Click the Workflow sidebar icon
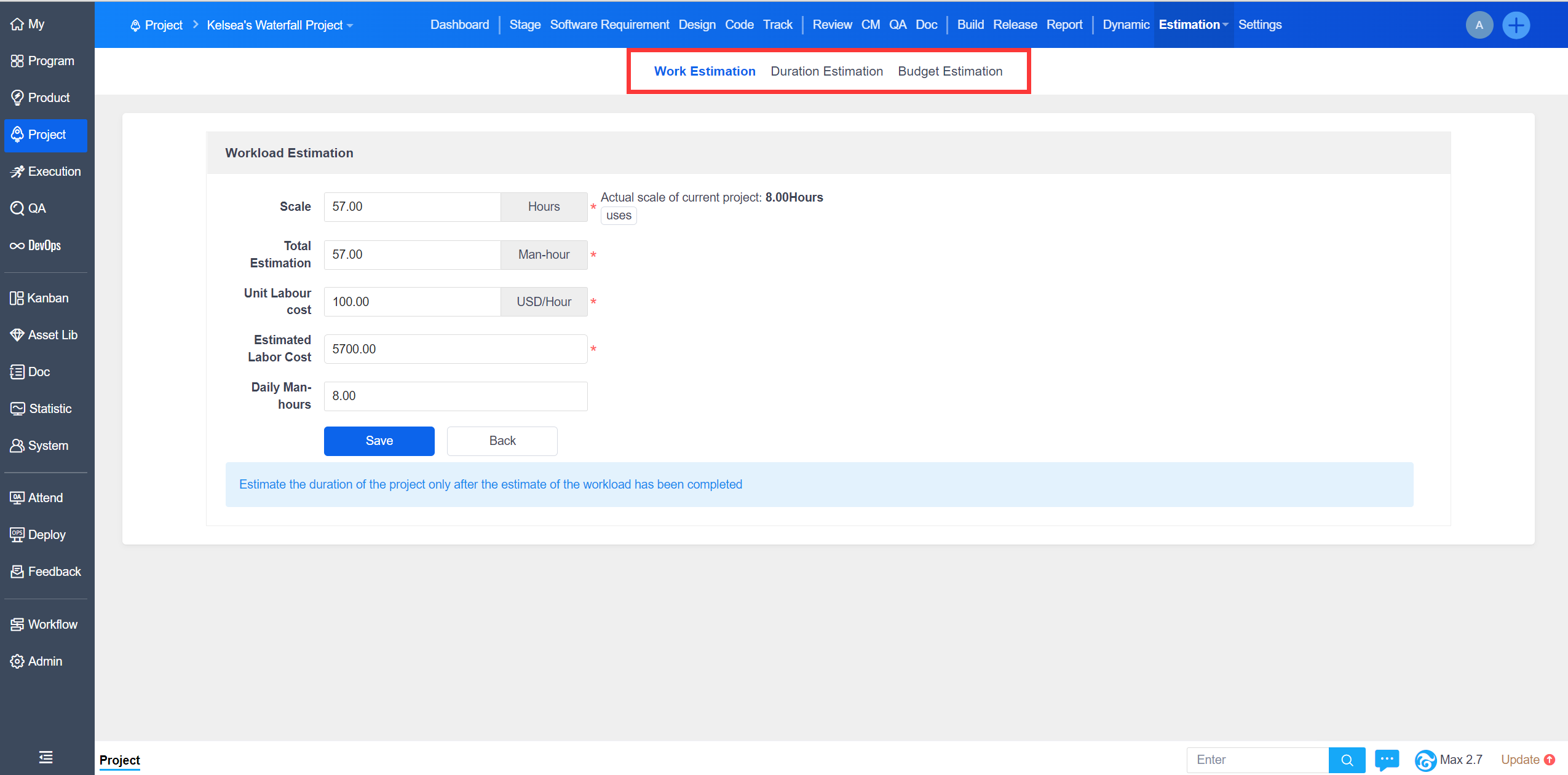 coord(17,624)
